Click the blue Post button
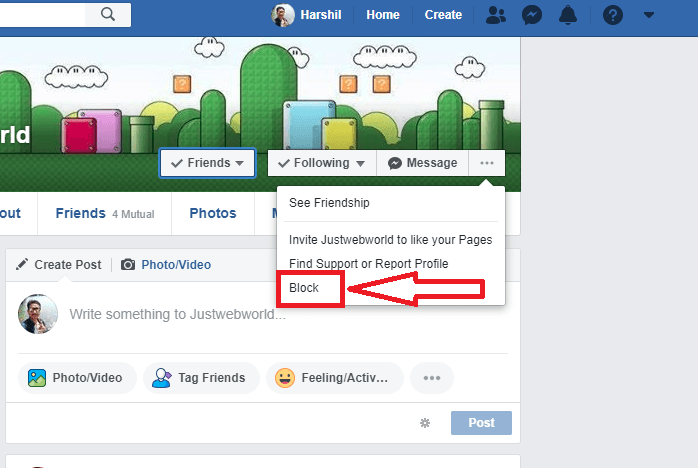This screenshot has height=468, width=698. point(481,423)
